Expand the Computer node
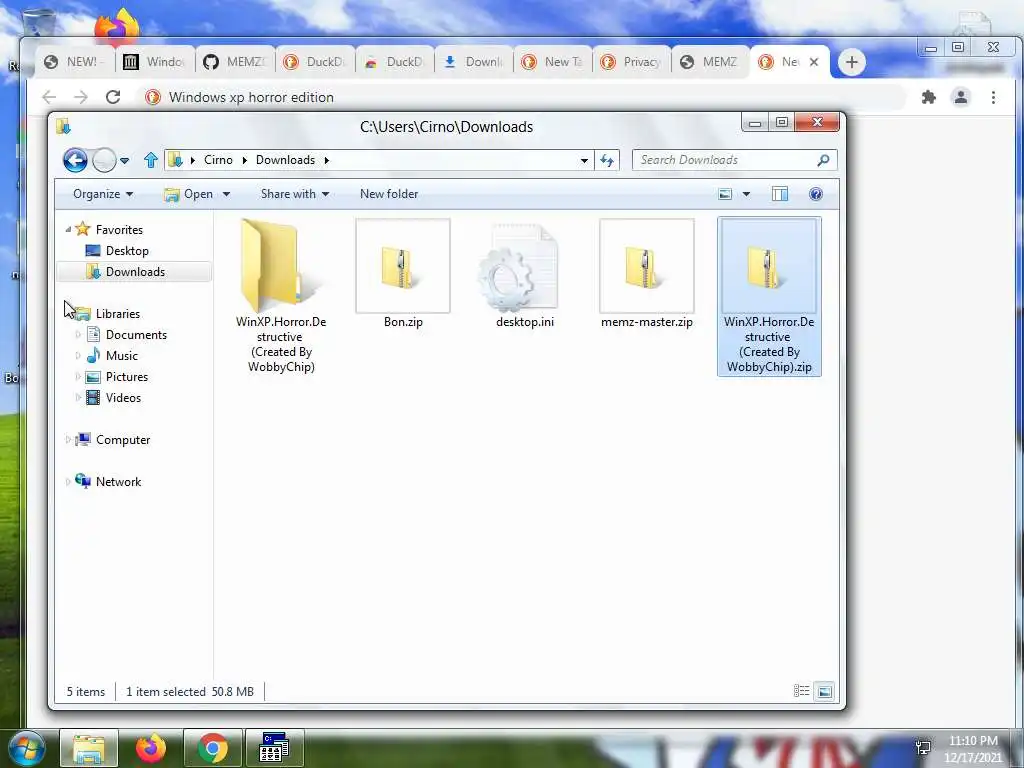Image resolution: width=1024 pixels, height=768 pixels. [x=68, y=440]
